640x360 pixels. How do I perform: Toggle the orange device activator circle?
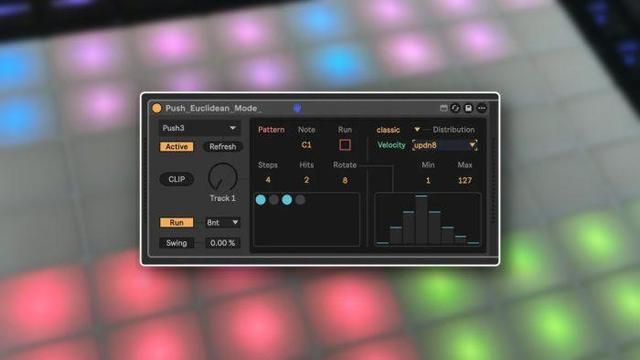[157, 108]
